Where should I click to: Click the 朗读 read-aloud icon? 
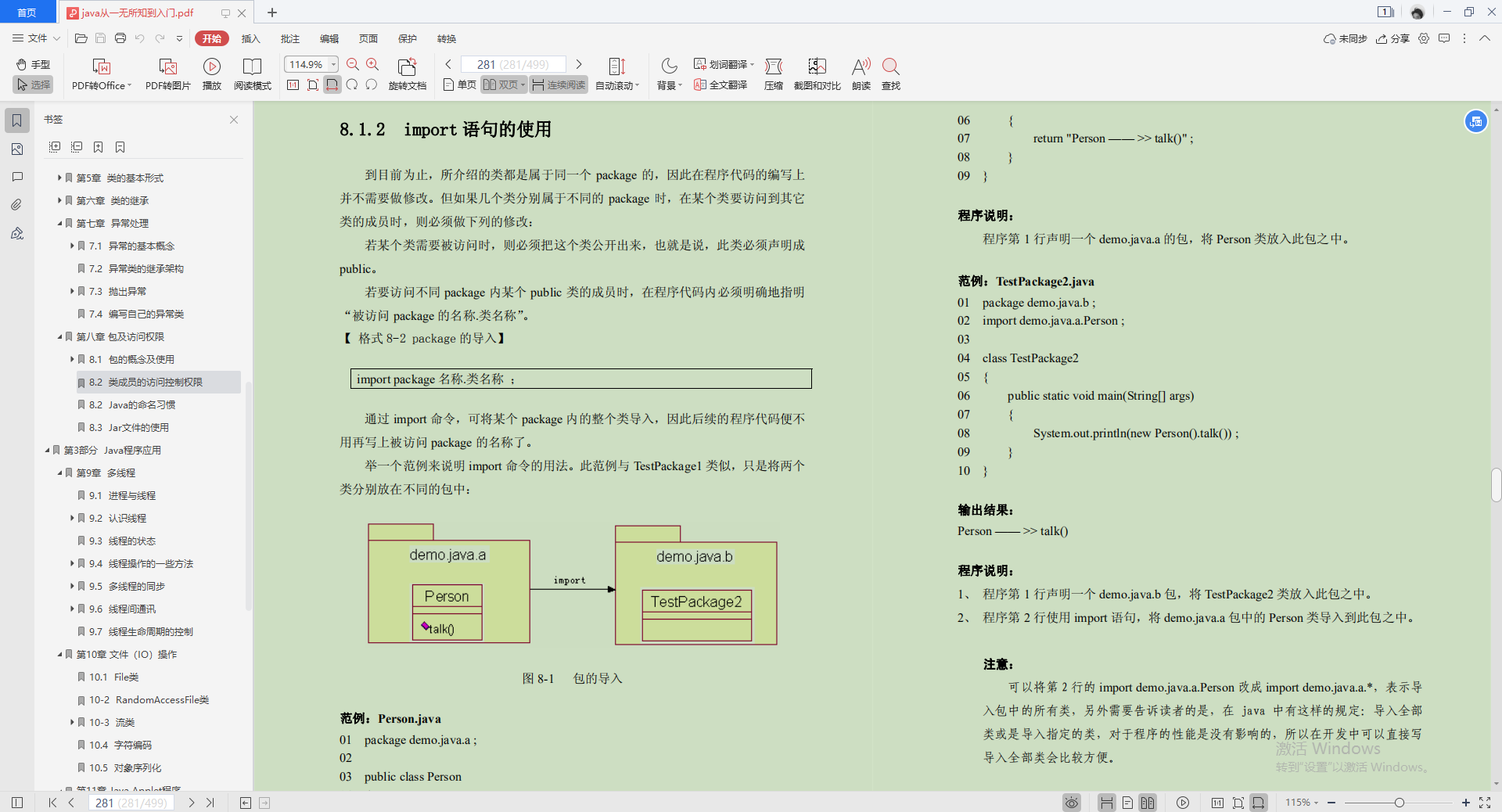pos(861,66)
